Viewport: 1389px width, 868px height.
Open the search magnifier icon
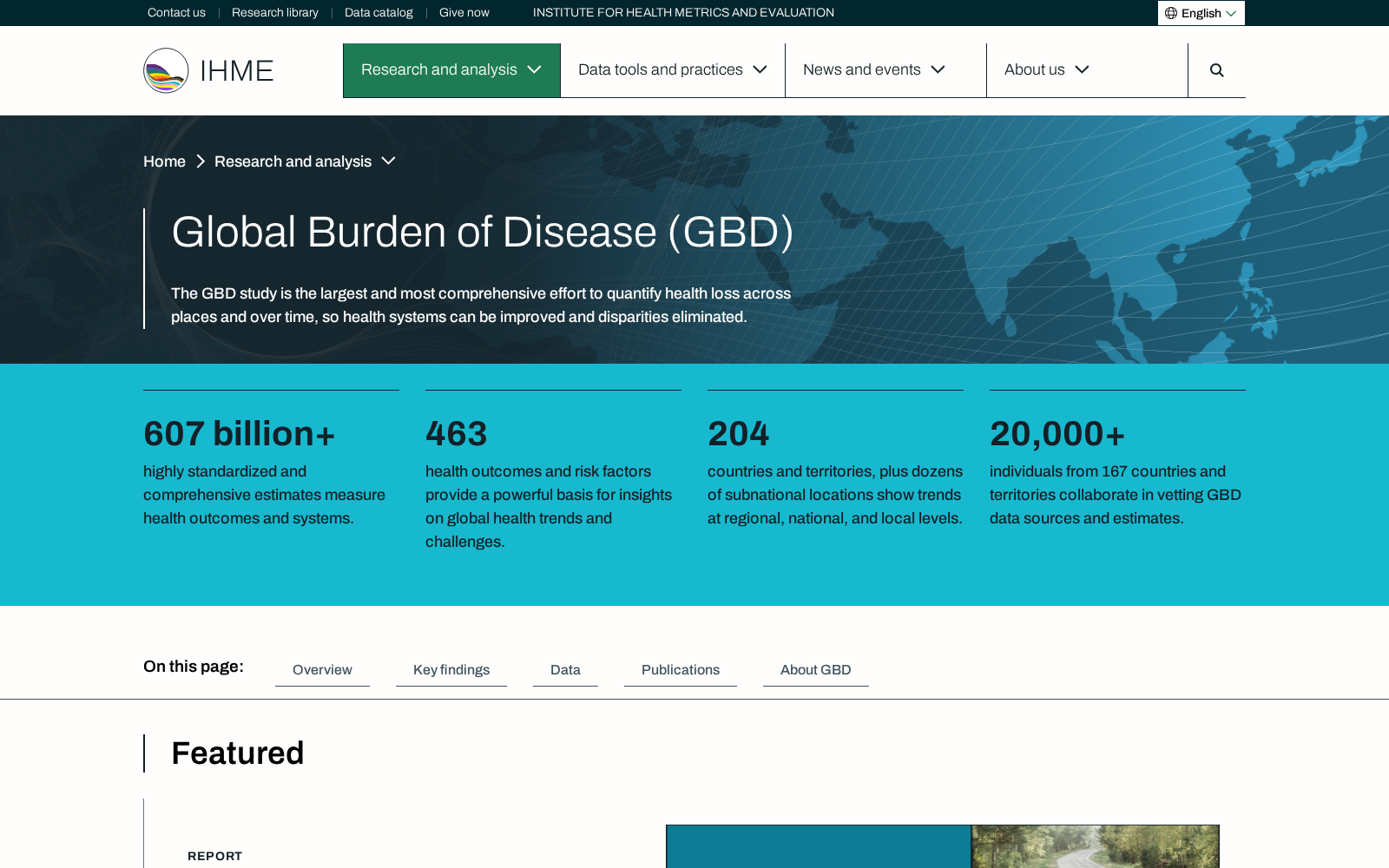coord(1216,70)
